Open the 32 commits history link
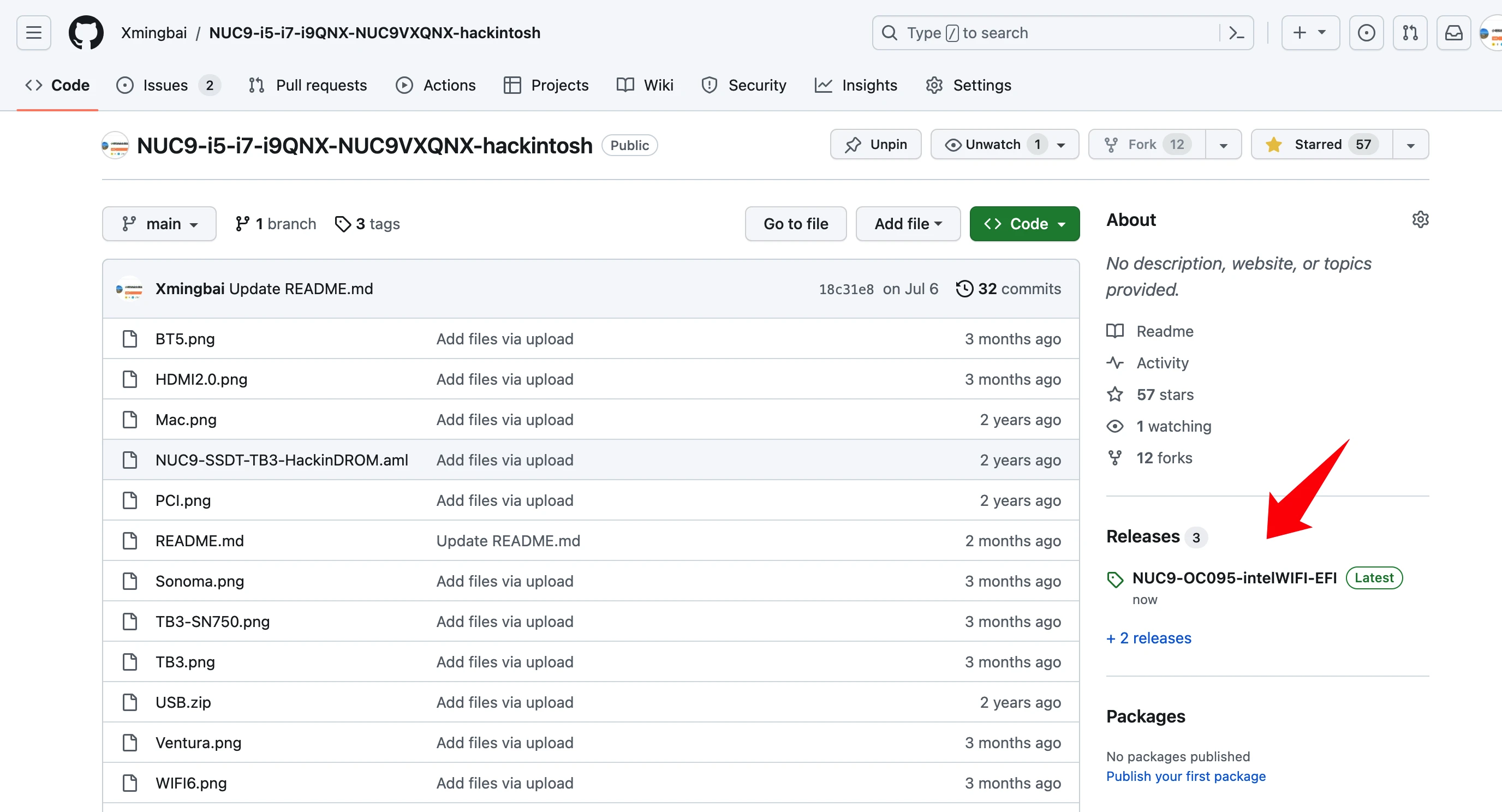This screenshot has height=812, width=1502. 1008,289
